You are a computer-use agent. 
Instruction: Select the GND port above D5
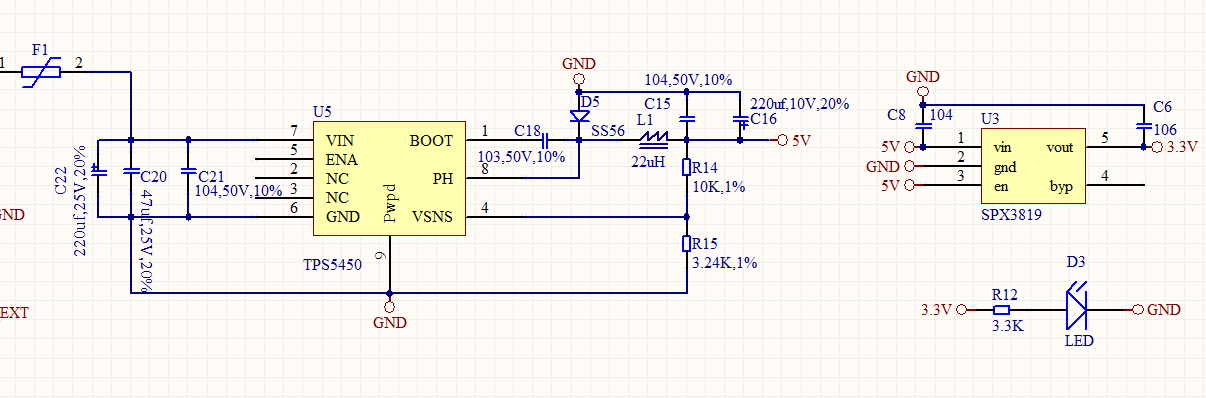[579, 72]
